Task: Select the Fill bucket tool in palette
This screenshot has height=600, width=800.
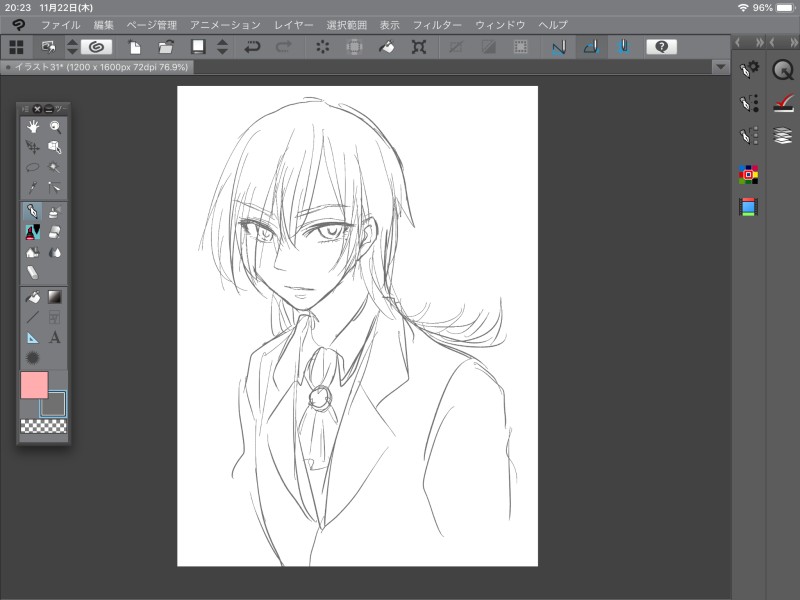Action: pyautogui.click(x=33, y=296)
